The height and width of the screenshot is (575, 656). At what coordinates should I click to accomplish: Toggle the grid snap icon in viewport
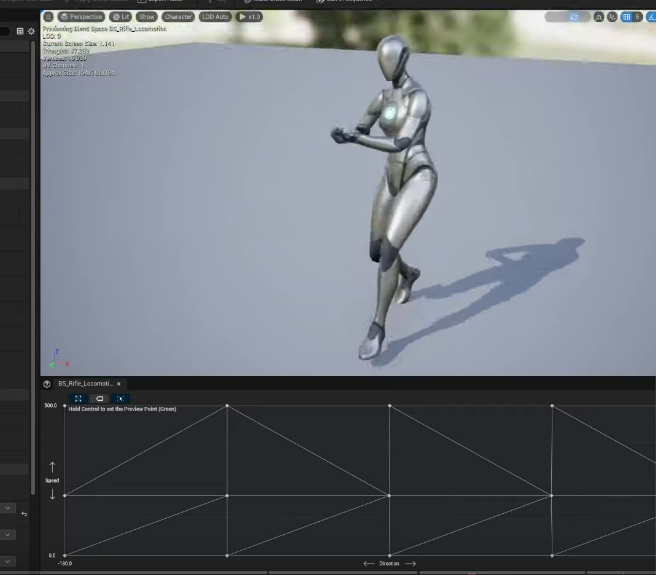(x=626, y=17)
